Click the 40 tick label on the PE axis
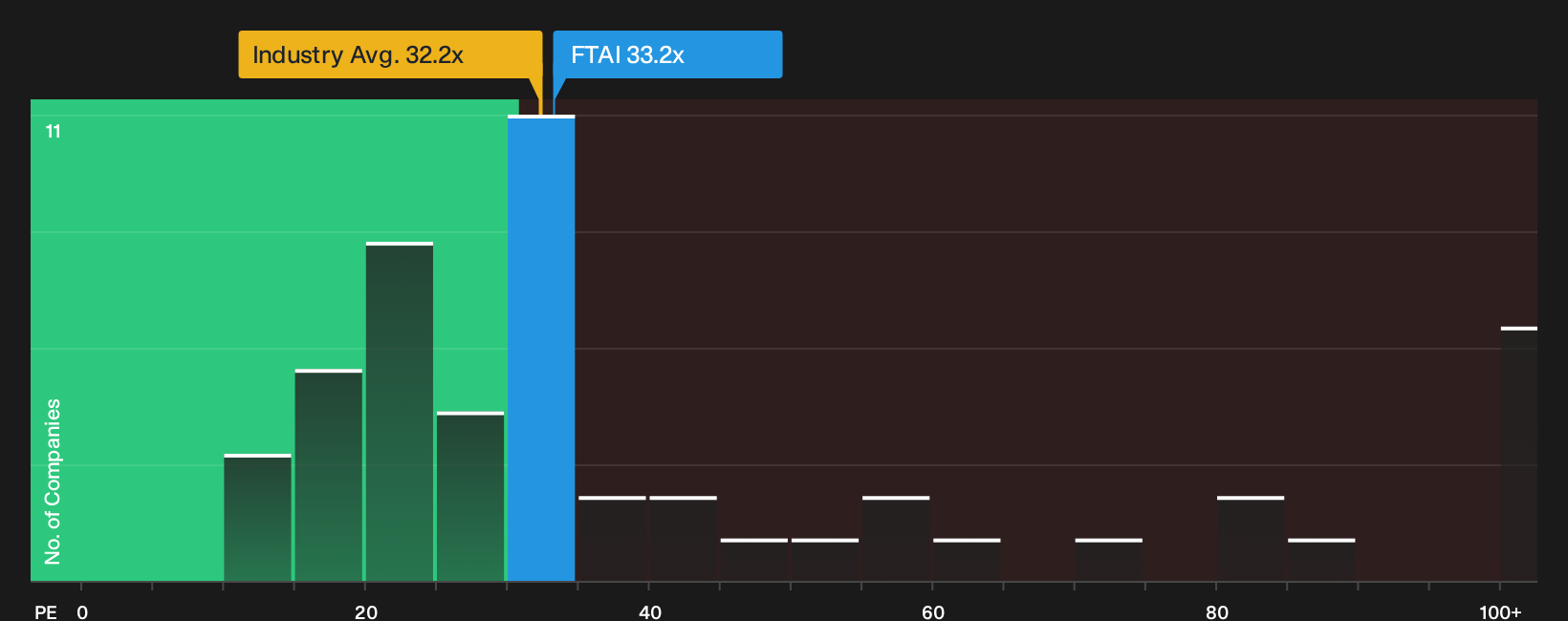 tap(650, 612)
